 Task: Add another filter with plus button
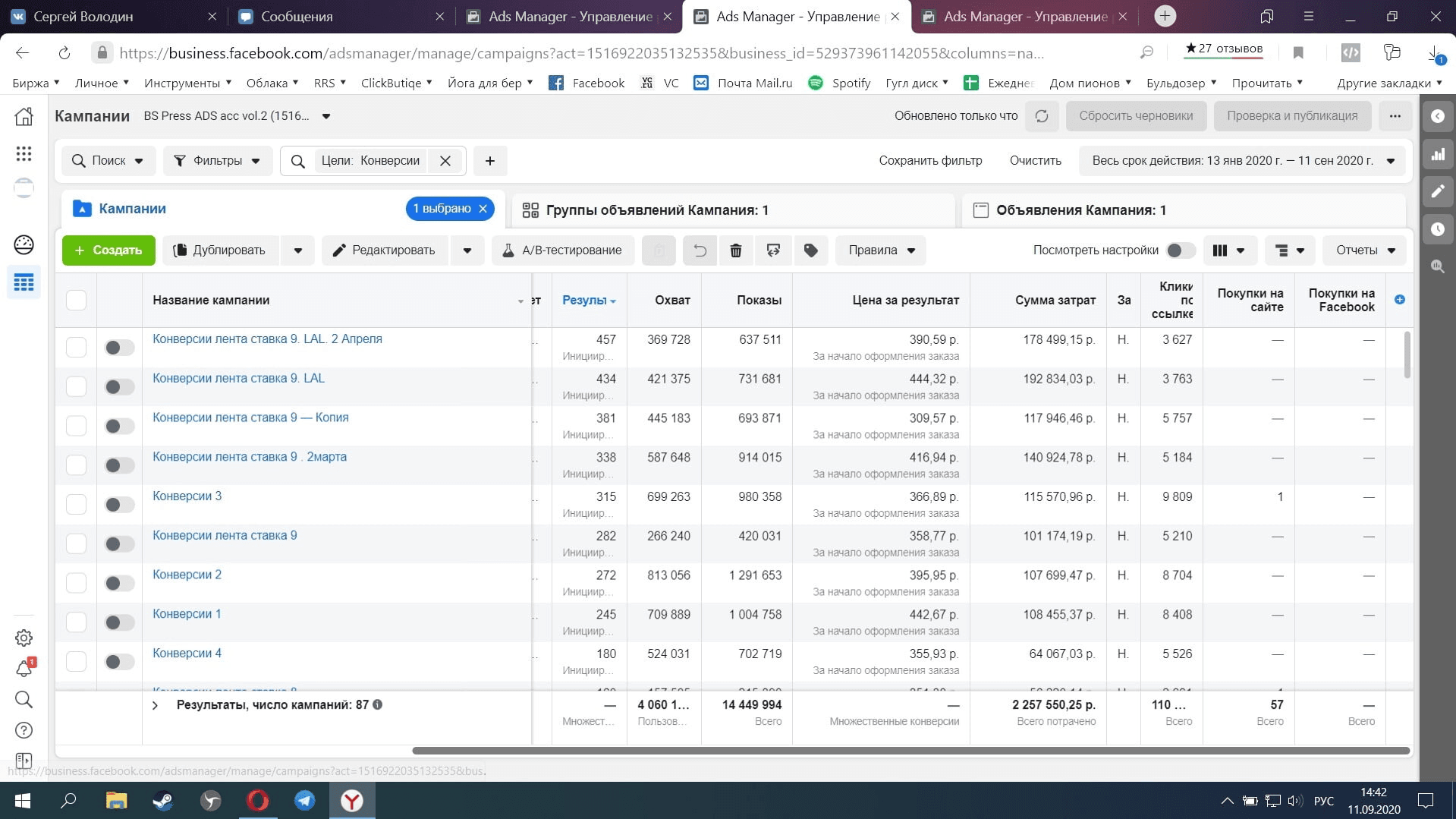[490, 161]
